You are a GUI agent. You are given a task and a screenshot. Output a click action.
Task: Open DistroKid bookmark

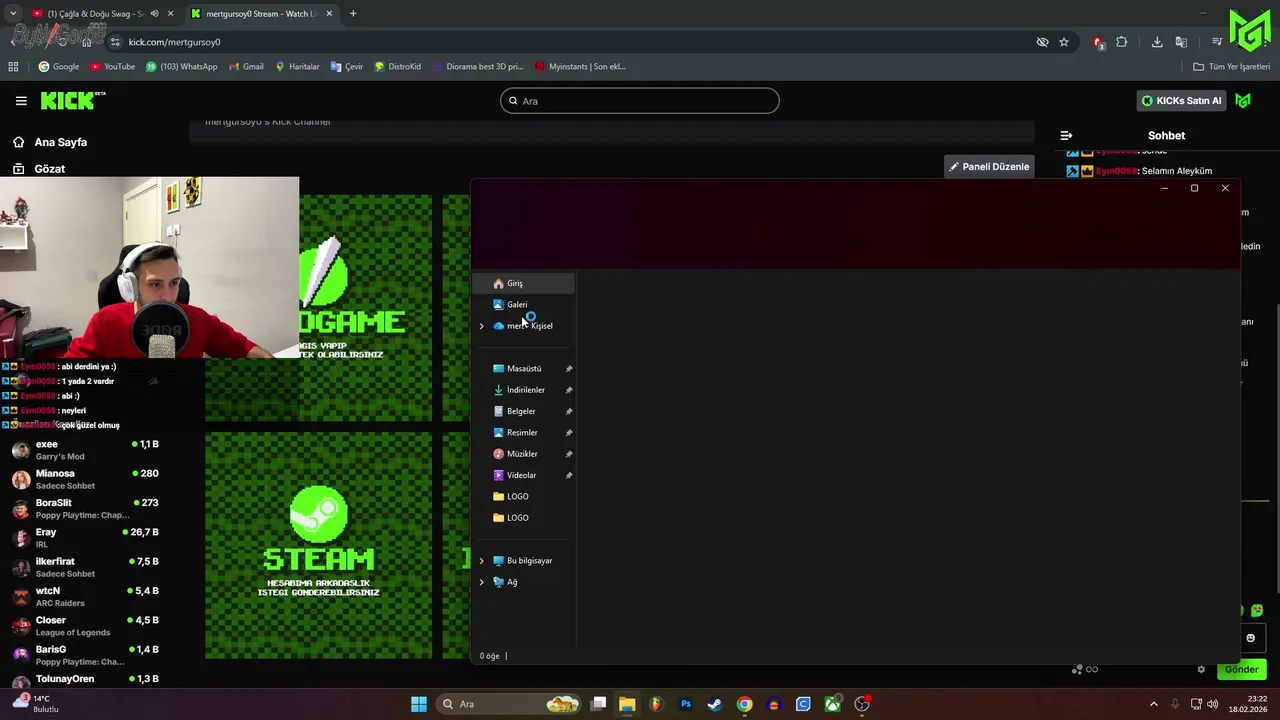[397, 67]
